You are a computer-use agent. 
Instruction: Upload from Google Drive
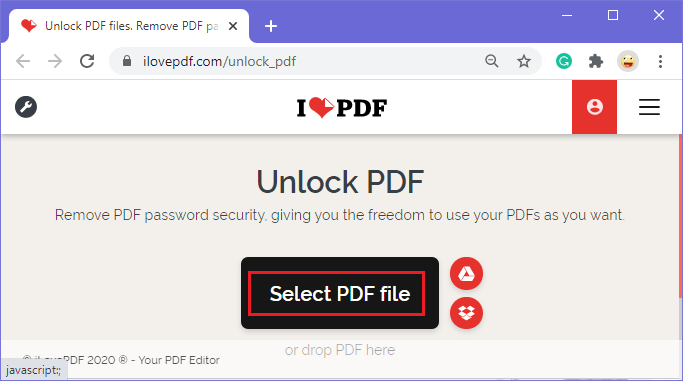(466, 274)
